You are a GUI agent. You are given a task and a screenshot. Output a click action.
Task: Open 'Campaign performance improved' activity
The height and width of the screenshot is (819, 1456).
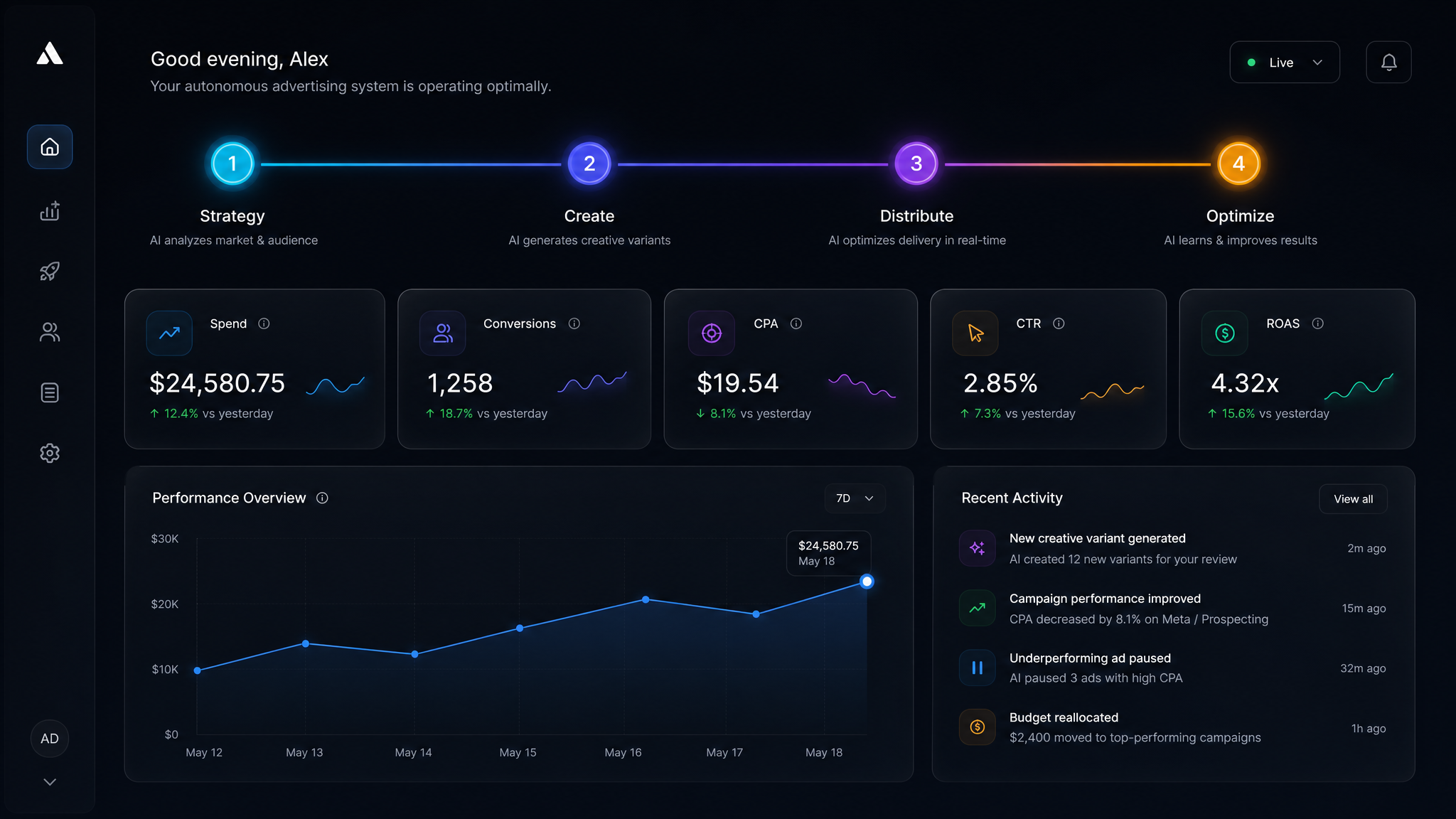[x=1172, y=609]
